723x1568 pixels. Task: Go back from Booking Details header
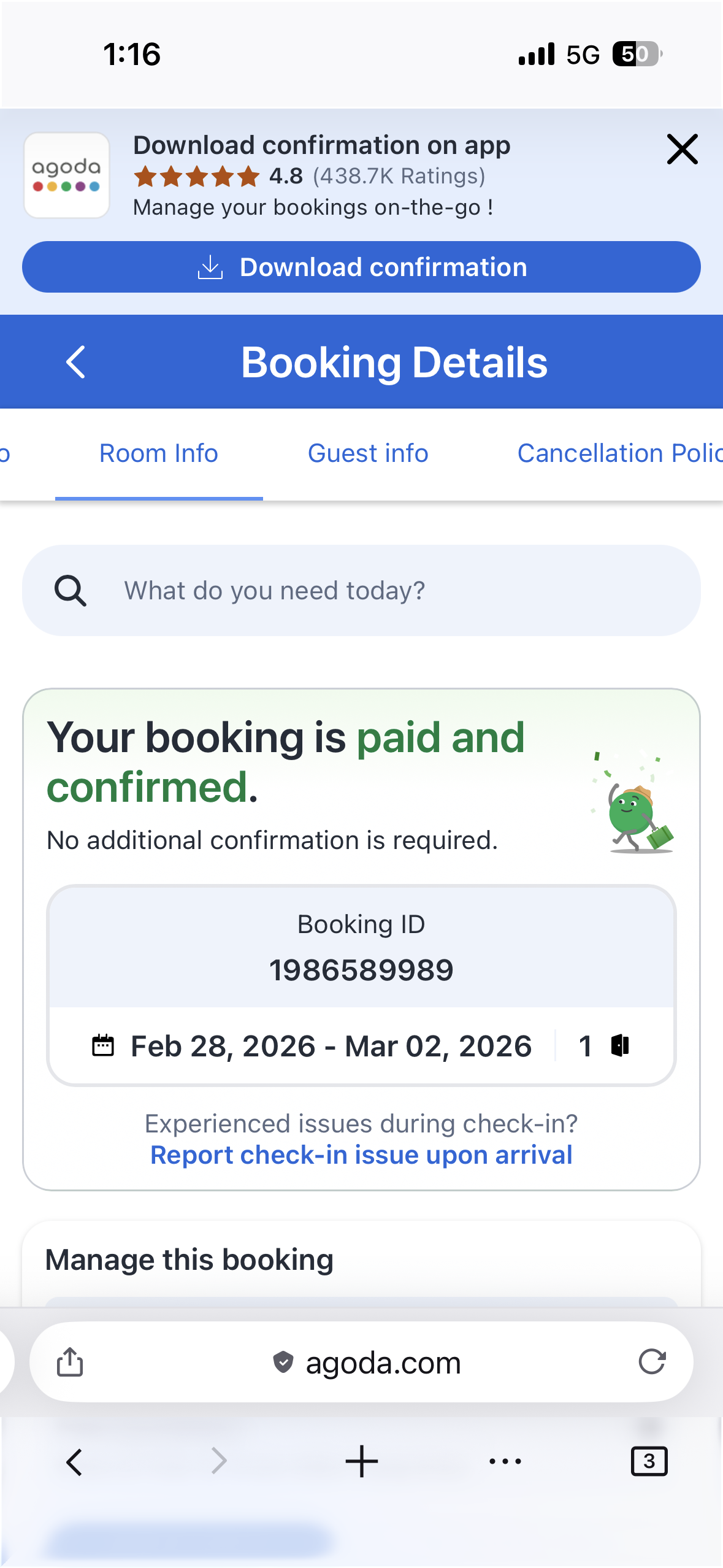click(75, 362)
